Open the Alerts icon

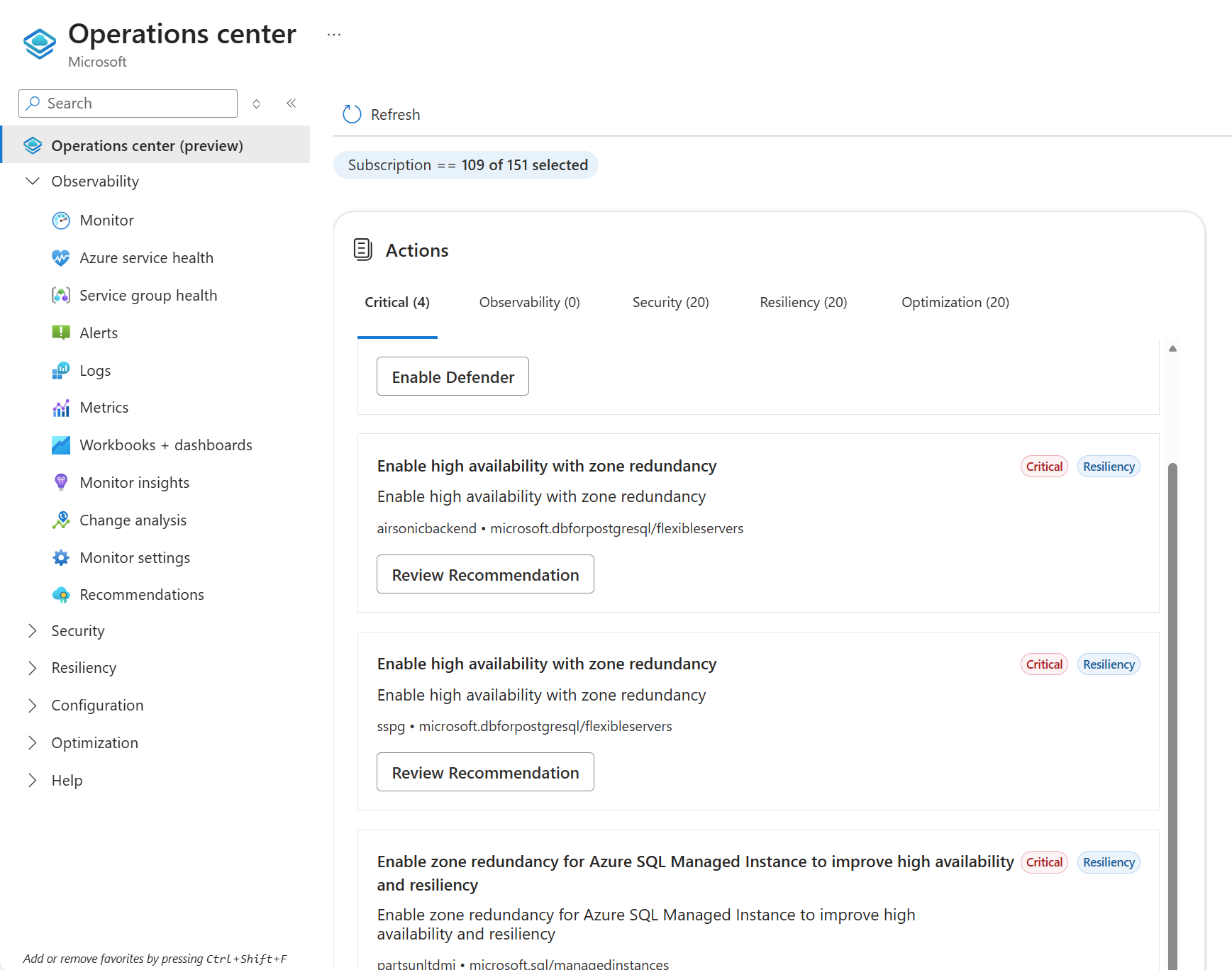coord(61,333)
